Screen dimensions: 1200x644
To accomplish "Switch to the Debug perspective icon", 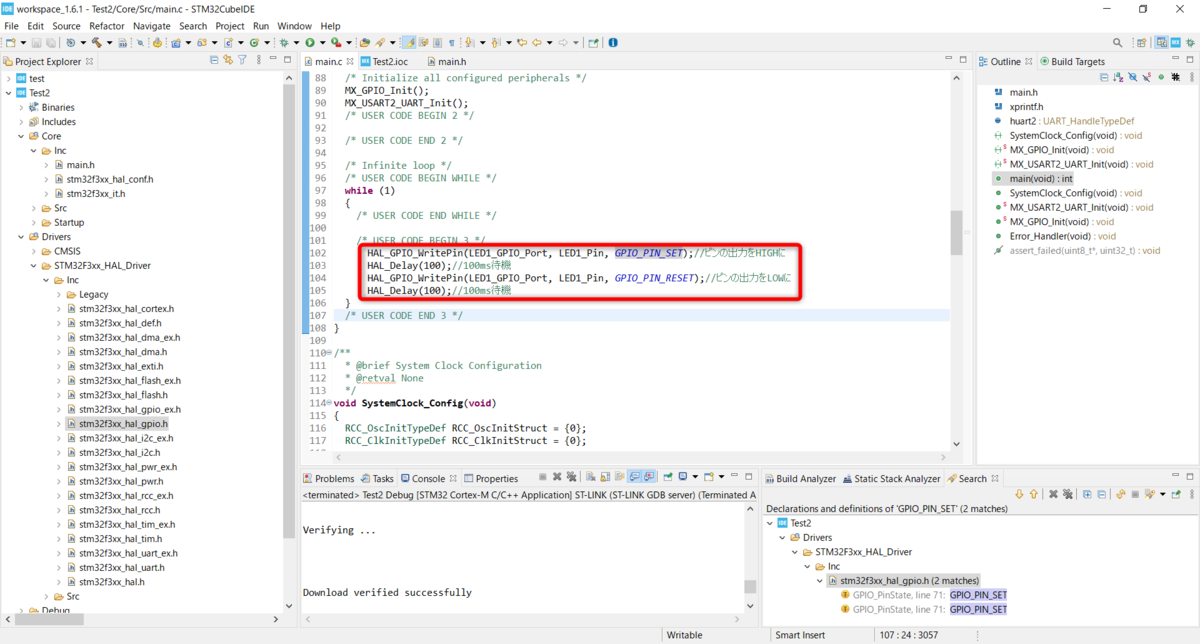I will coord(1190,42).
